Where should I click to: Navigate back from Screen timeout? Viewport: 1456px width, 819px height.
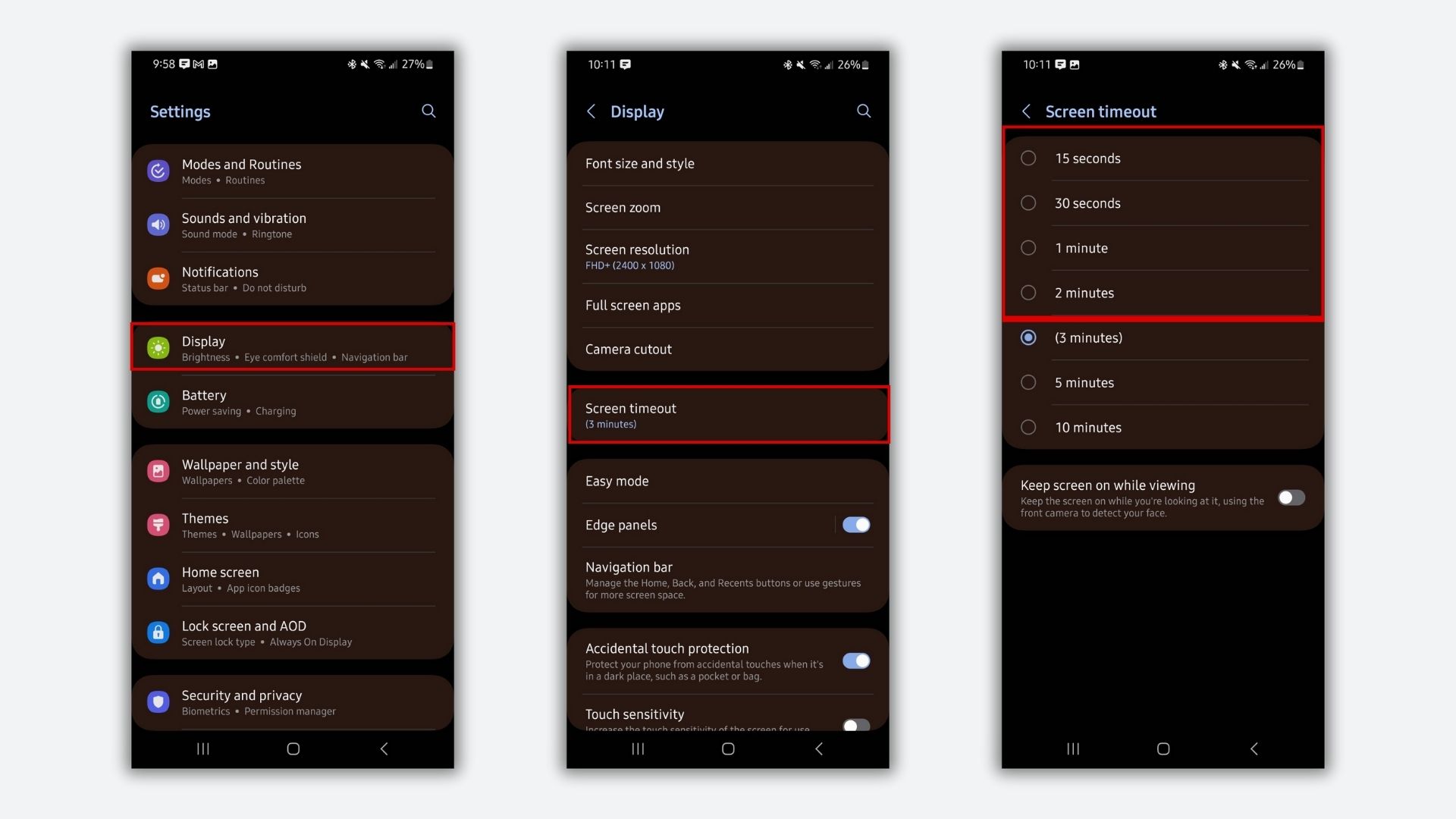[1027, 111]
